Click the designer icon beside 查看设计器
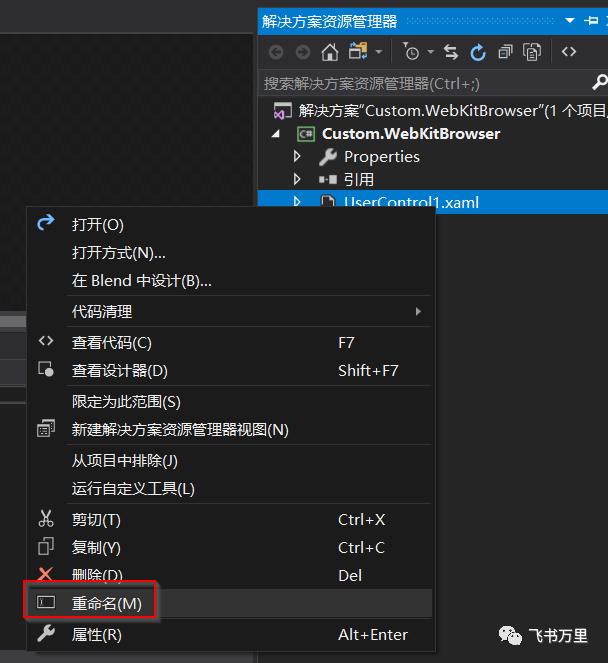 coord(46,369)
